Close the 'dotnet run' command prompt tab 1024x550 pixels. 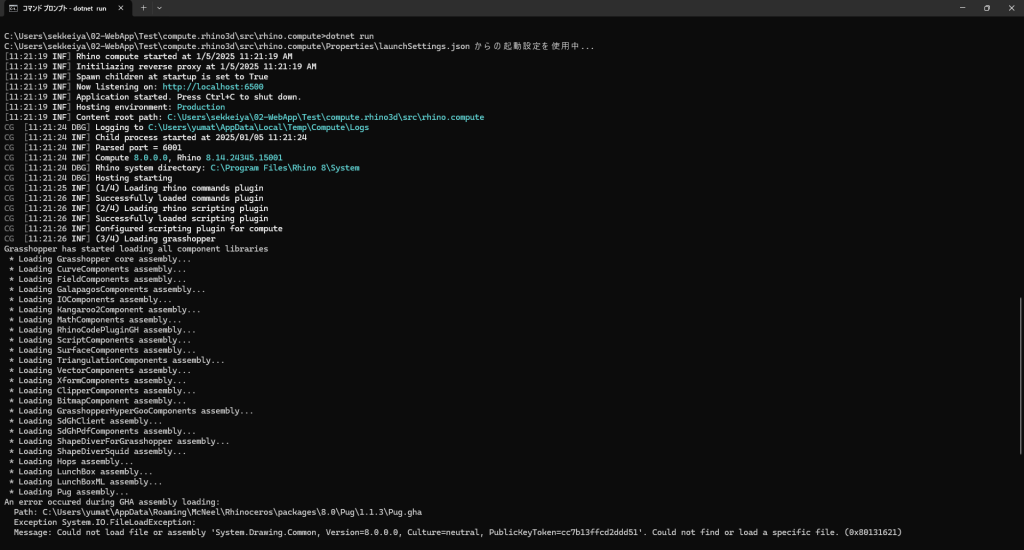pyautogui.click(x=121, y=8)
